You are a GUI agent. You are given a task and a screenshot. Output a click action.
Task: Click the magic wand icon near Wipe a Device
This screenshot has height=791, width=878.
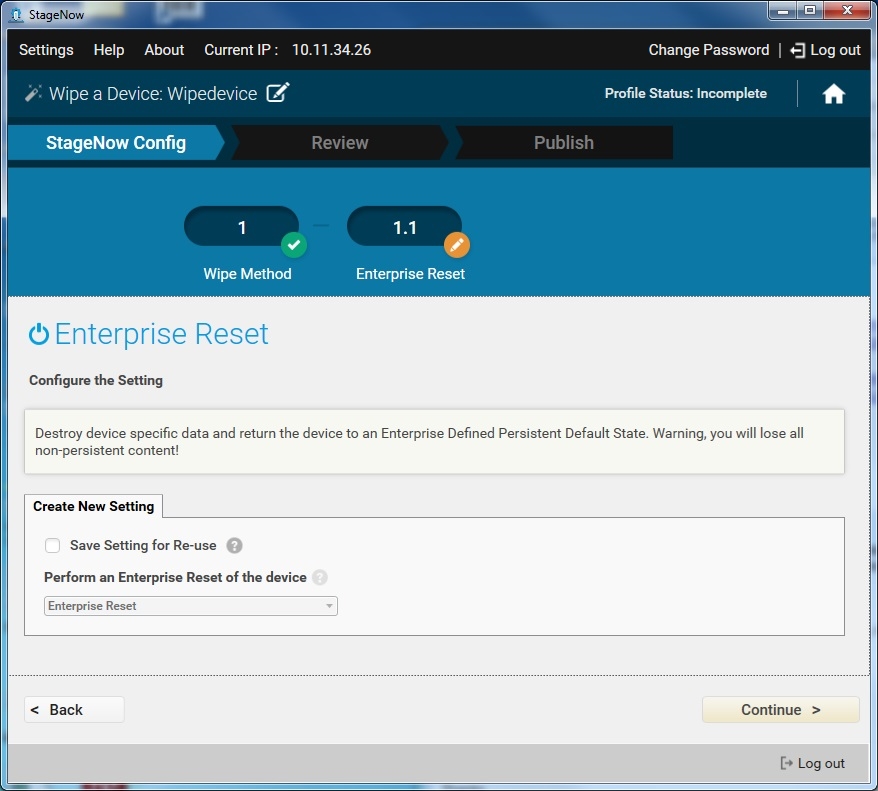[33, 94]
